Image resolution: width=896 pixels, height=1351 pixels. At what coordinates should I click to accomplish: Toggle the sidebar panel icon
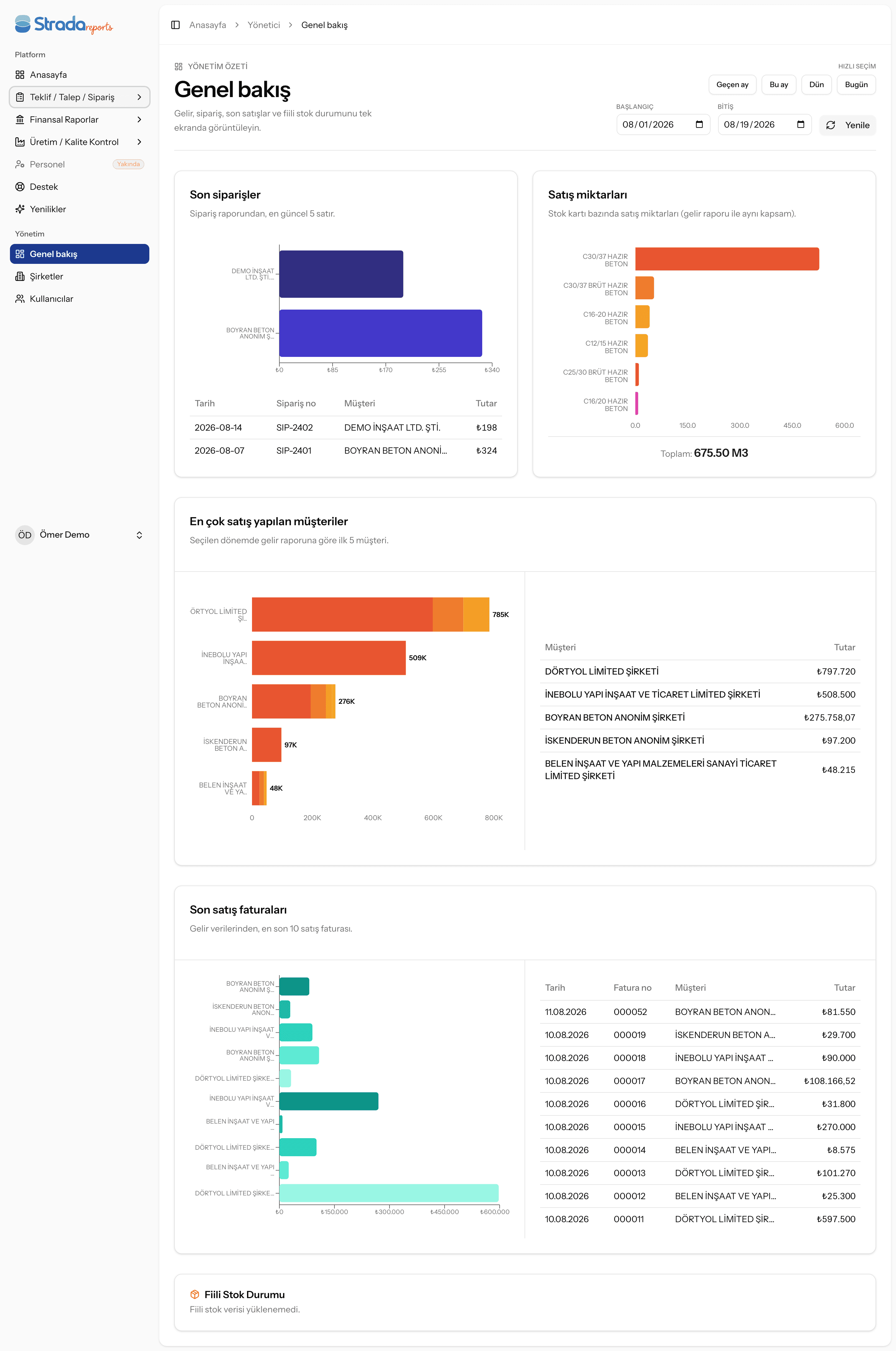coord(175,25)
